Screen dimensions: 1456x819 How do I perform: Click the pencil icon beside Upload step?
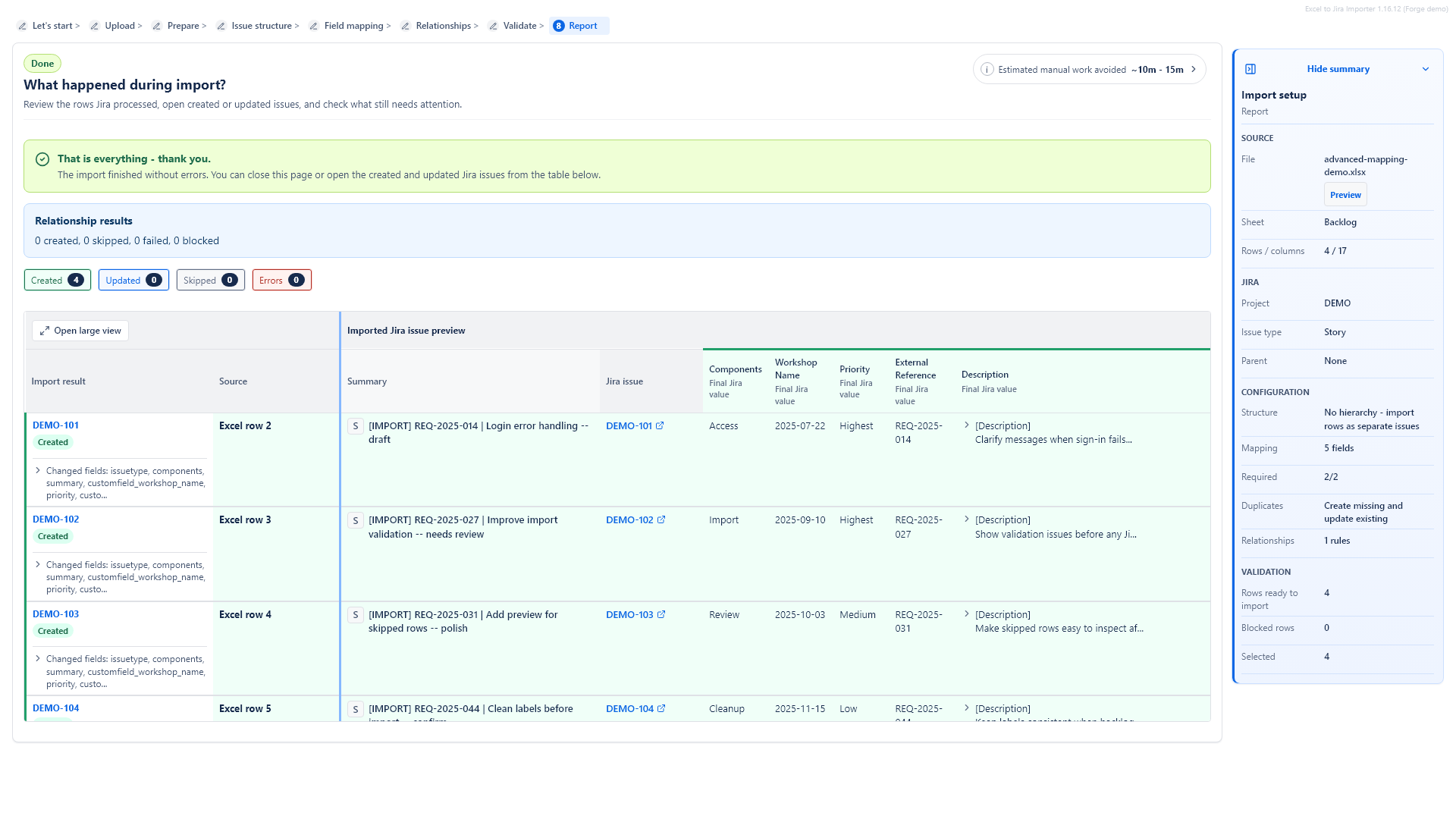click(95, 26)
